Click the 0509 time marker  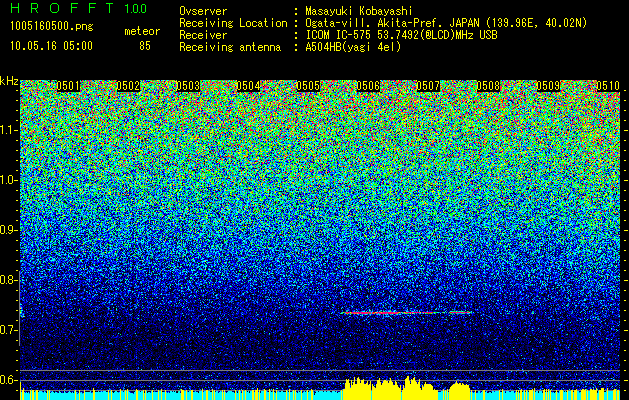coord(548,86)
